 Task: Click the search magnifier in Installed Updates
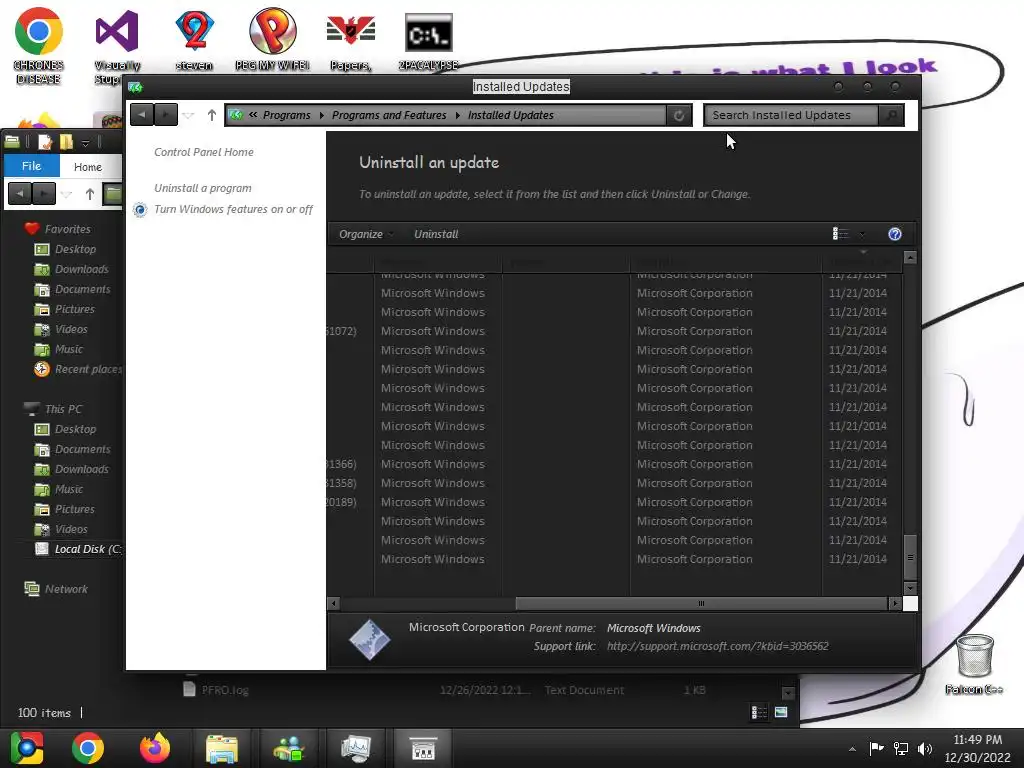(891, 115)
